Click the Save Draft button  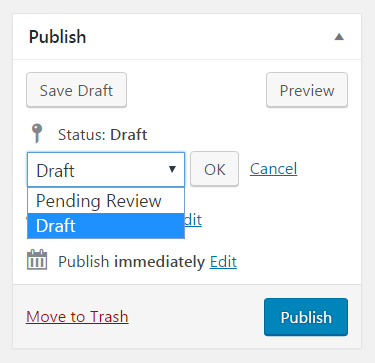pos(76,90)
